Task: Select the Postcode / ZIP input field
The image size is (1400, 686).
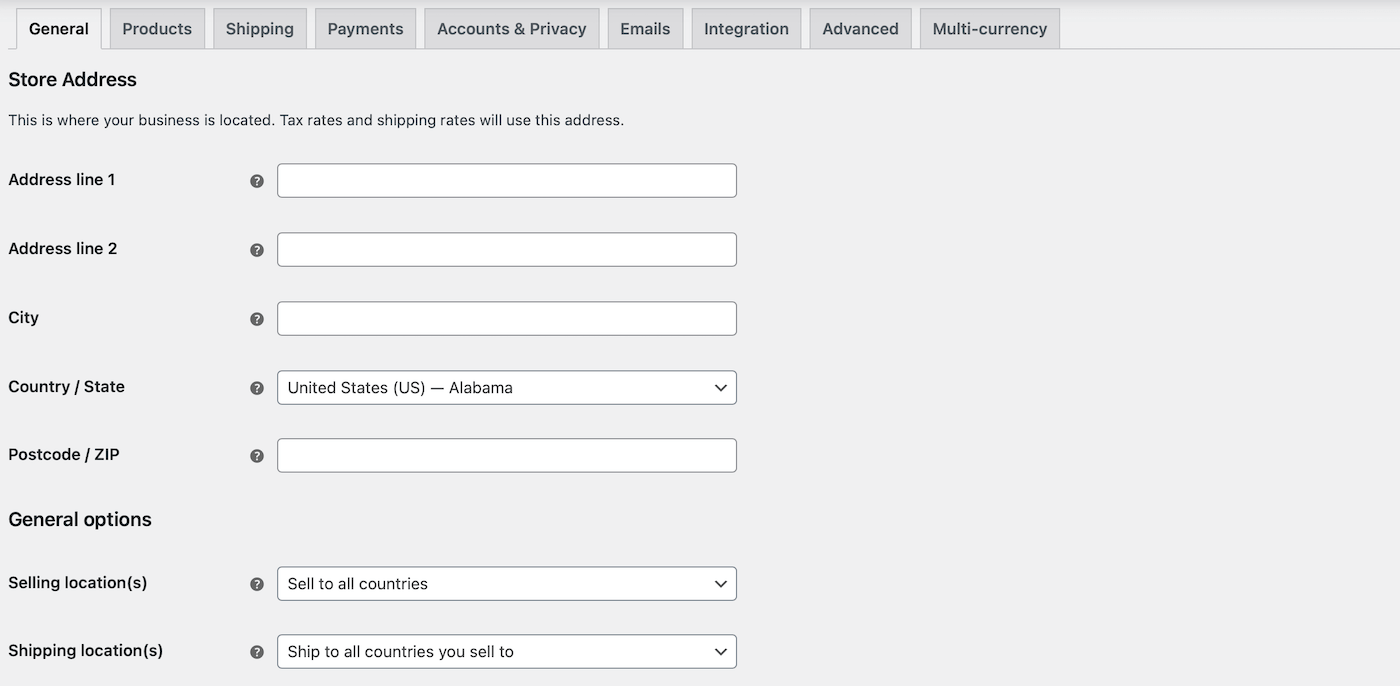Action: coord(506,455)
